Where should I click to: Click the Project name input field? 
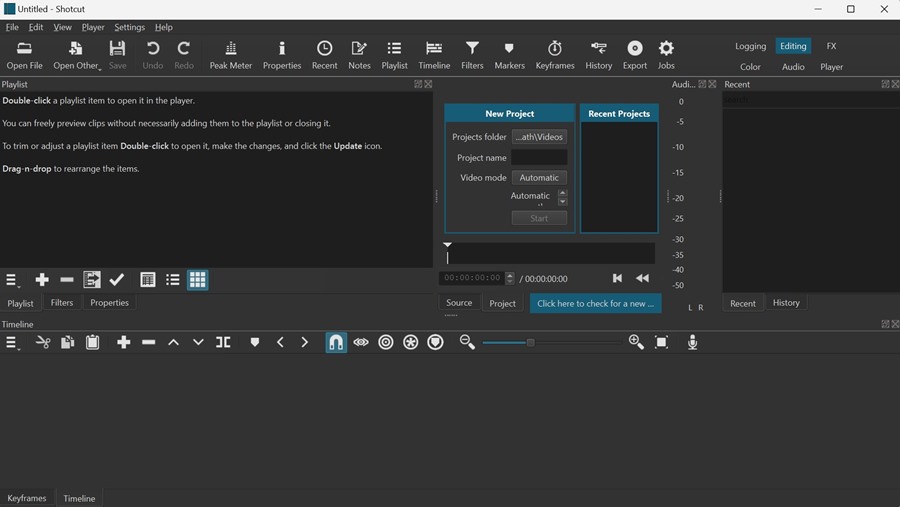[539, 157]
